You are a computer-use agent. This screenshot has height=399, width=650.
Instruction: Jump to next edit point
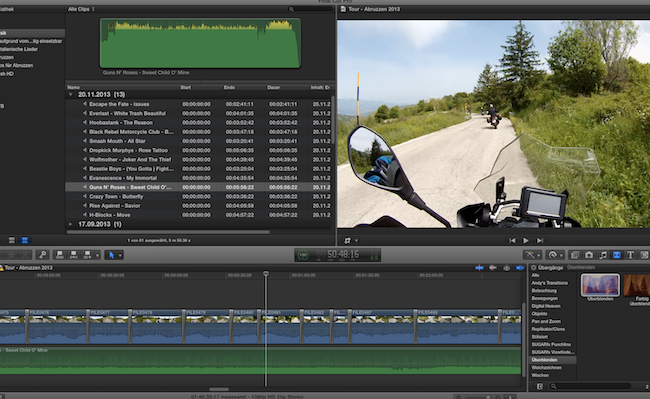(540, 240)
